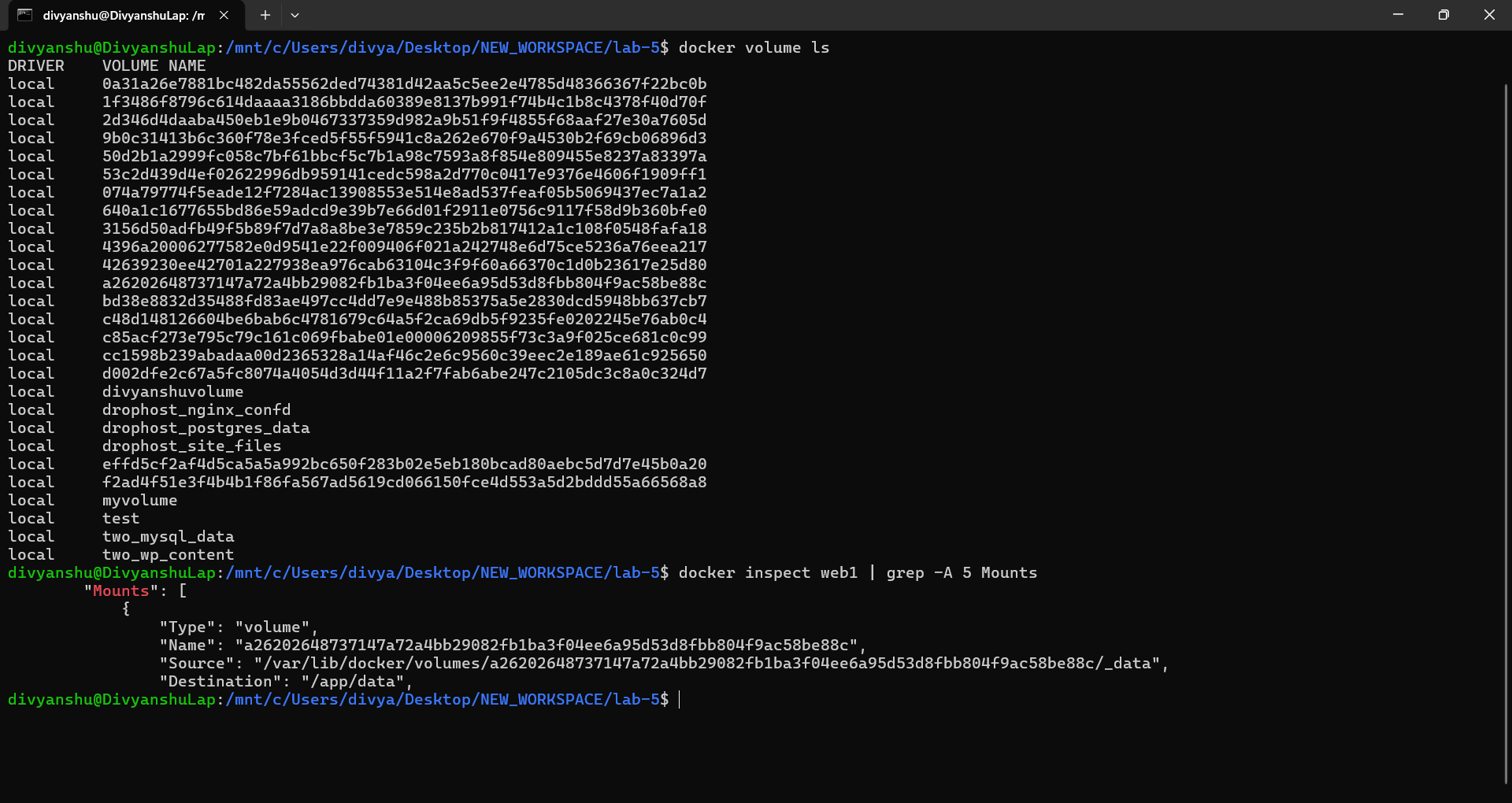Click the red highlighted Mounts text
The width and height of the screenshot is (1512, 803).
click(x=120, y=591)
